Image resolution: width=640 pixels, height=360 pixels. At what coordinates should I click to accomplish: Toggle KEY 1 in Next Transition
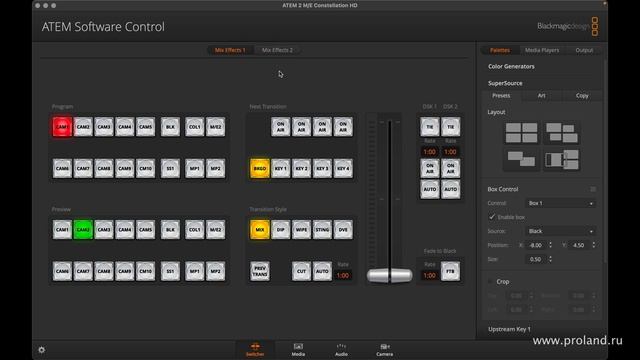click(281, 168)
